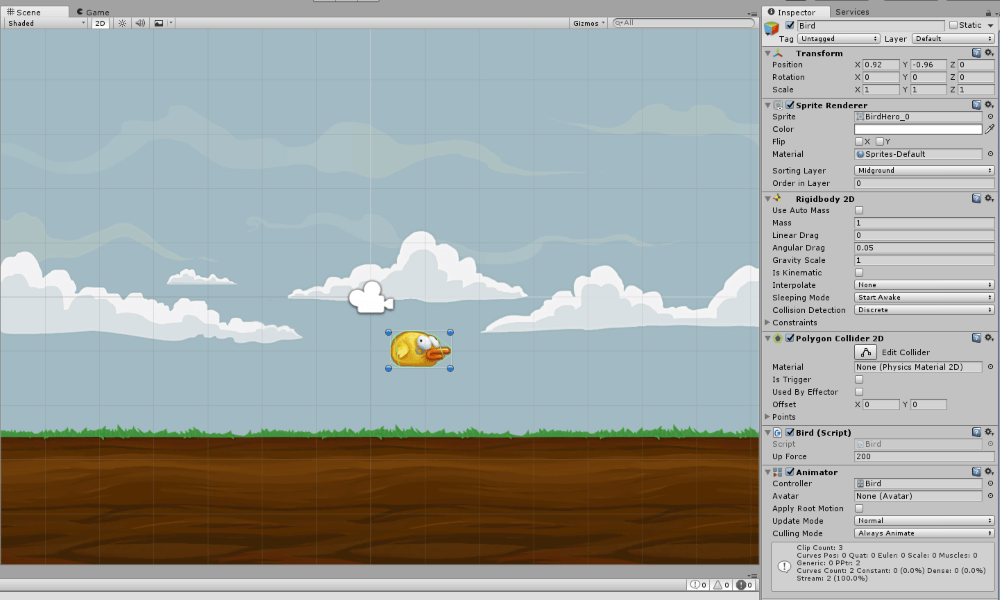This screenshot has height=600, width=1000.
Task: Open the Animator component gear menu
Action: pyautogui.click(x=989, y=472)
